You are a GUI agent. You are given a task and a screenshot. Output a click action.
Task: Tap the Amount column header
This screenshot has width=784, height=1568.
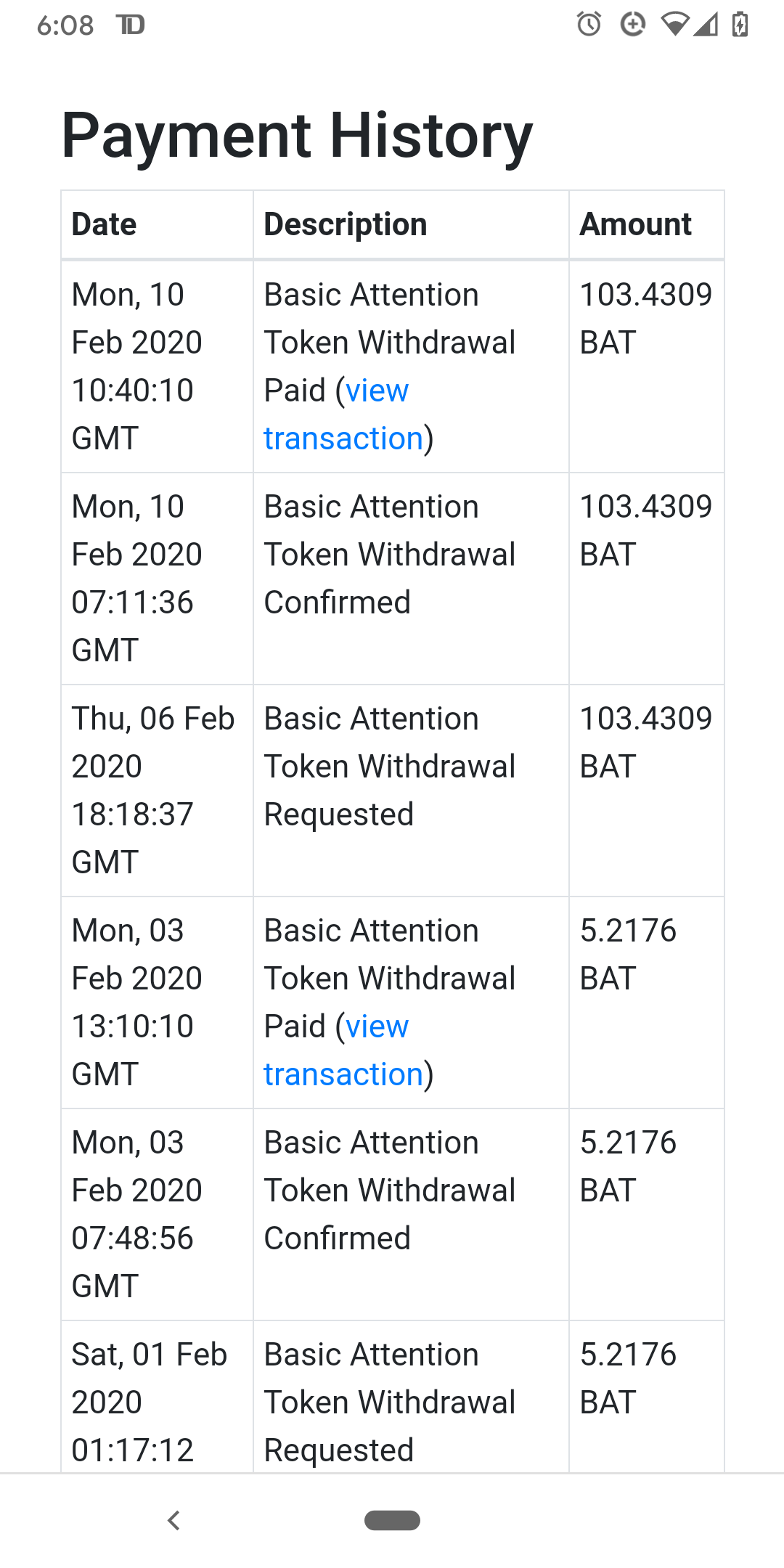[x=635, y=224]
